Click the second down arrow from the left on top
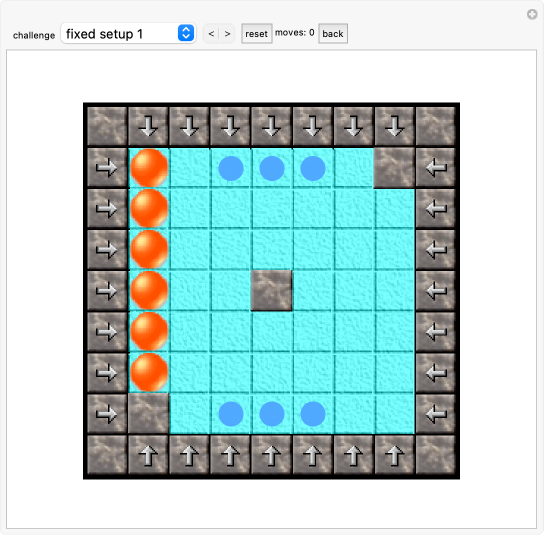The image size is (544, 536). 189,126
